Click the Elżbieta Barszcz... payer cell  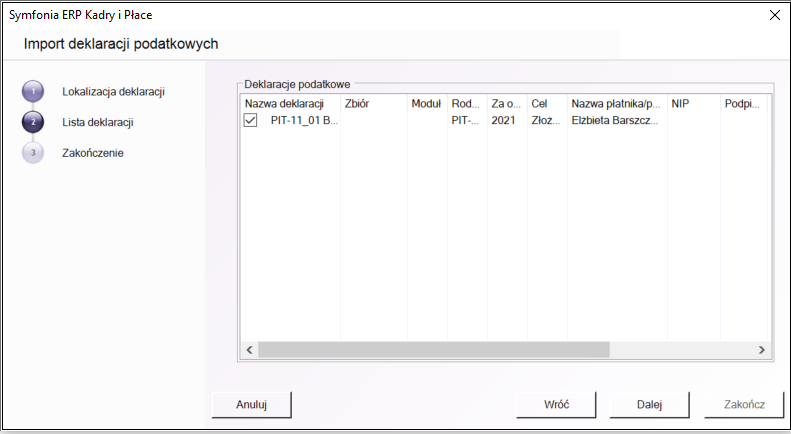pyautogui.click(x=615, y=120)
